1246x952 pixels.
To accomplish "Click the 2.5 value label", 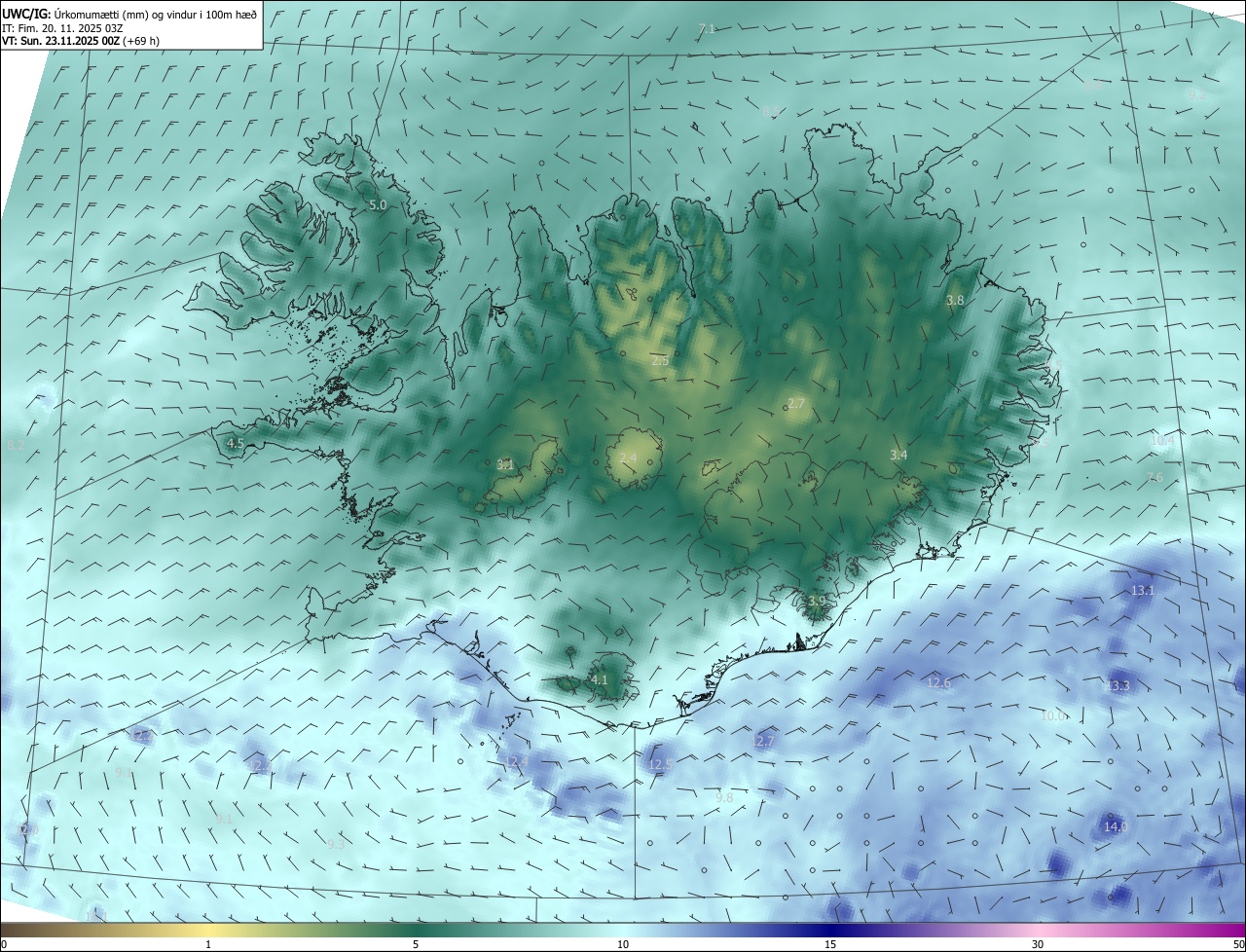I will (660, 361).
